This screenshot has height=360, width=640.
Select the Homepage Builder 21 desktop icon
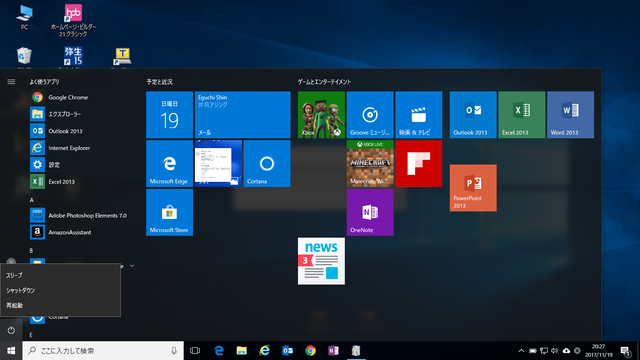click(x=73, y=20)
